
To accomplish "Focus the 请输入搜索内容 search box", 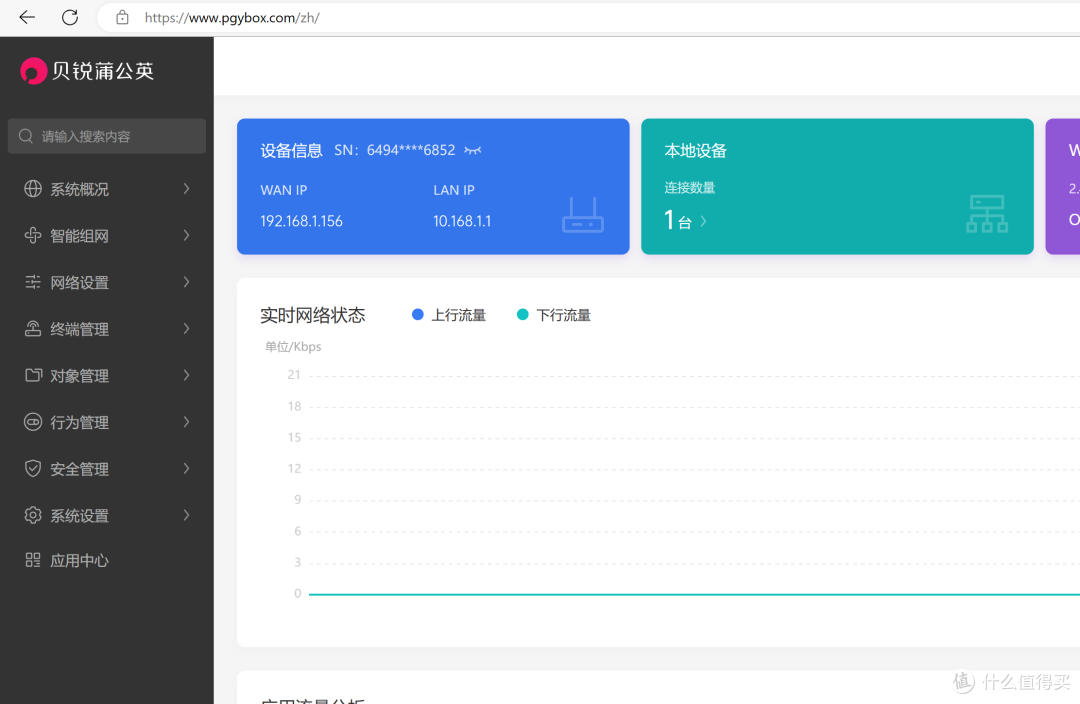I will pyautogui.click(x=107, y=136).
